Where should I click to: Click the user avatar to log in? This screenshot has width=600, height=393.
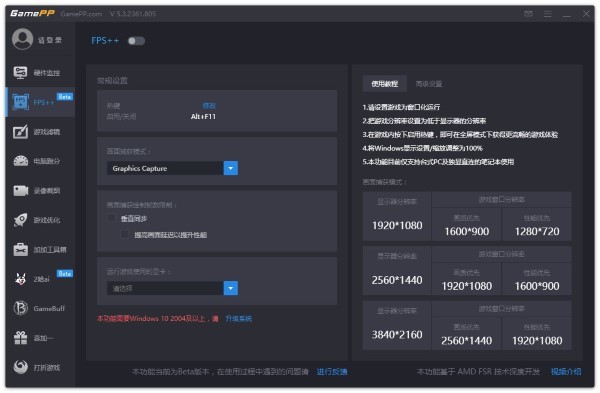22,39
